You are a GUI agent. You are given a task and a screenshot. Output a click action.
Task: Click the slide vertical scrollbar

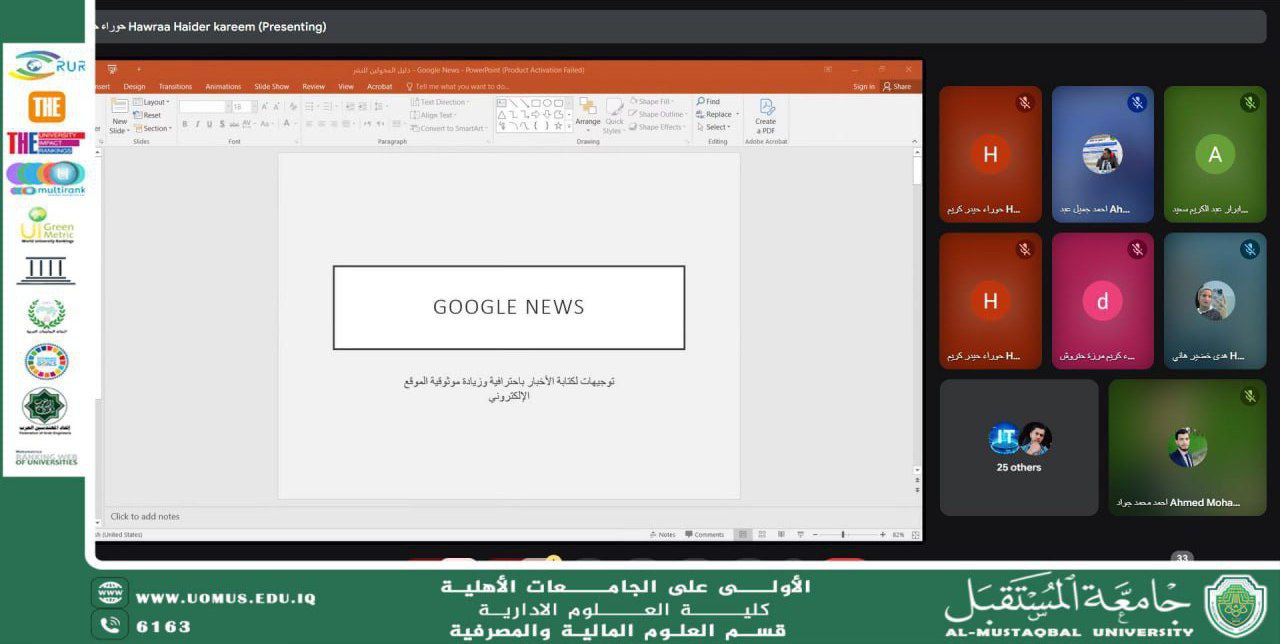point(917,310)
